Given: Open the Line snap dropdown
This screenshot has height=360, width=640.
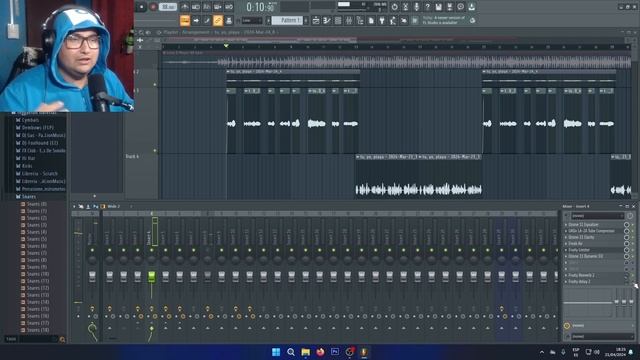Looking at the screenshot, I should (252, 20).
